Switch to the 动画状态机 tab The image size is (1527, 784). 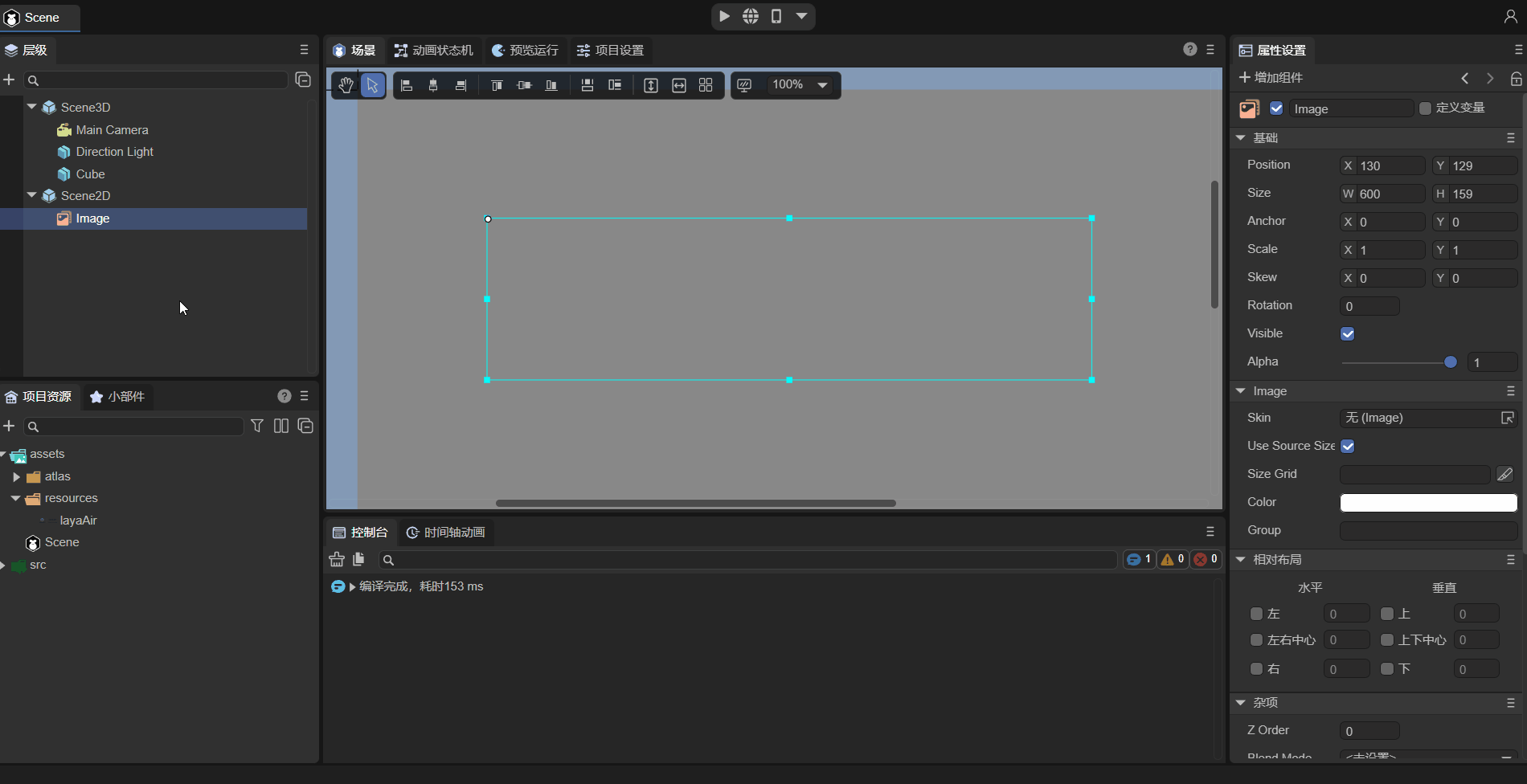434,51
